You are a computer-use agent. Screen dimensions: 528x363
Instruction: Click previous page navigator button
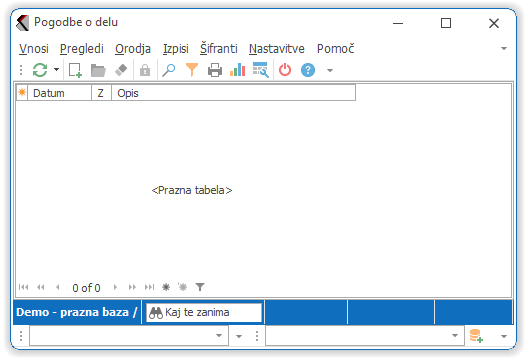coord(41,287)
